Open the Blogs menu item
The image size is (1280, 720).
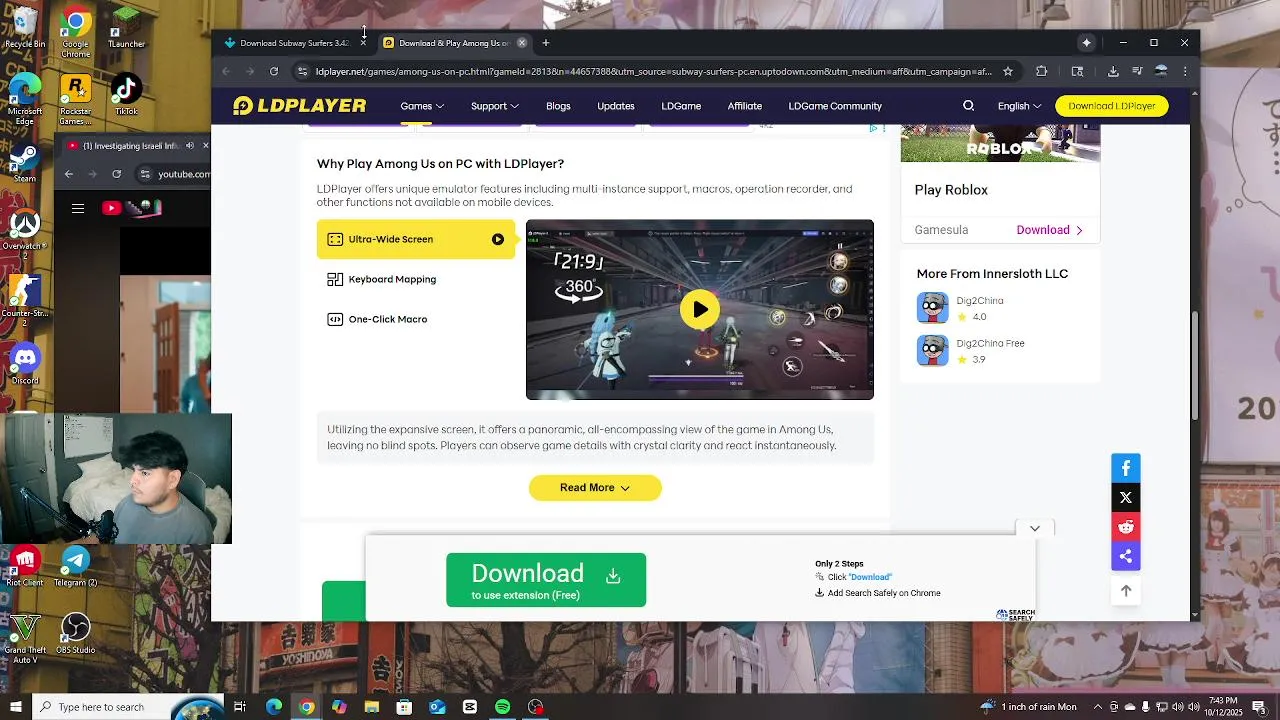coord(558,106)
